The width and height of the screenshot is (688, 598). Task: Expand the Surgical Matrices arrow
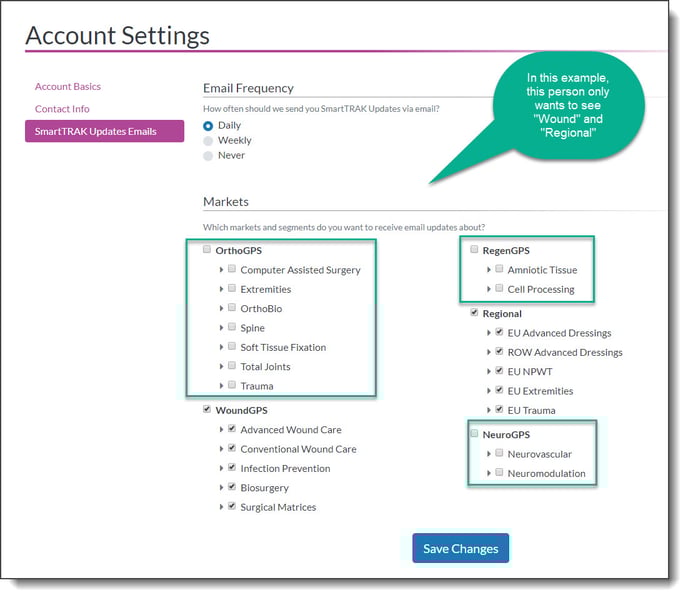[222, 507]
